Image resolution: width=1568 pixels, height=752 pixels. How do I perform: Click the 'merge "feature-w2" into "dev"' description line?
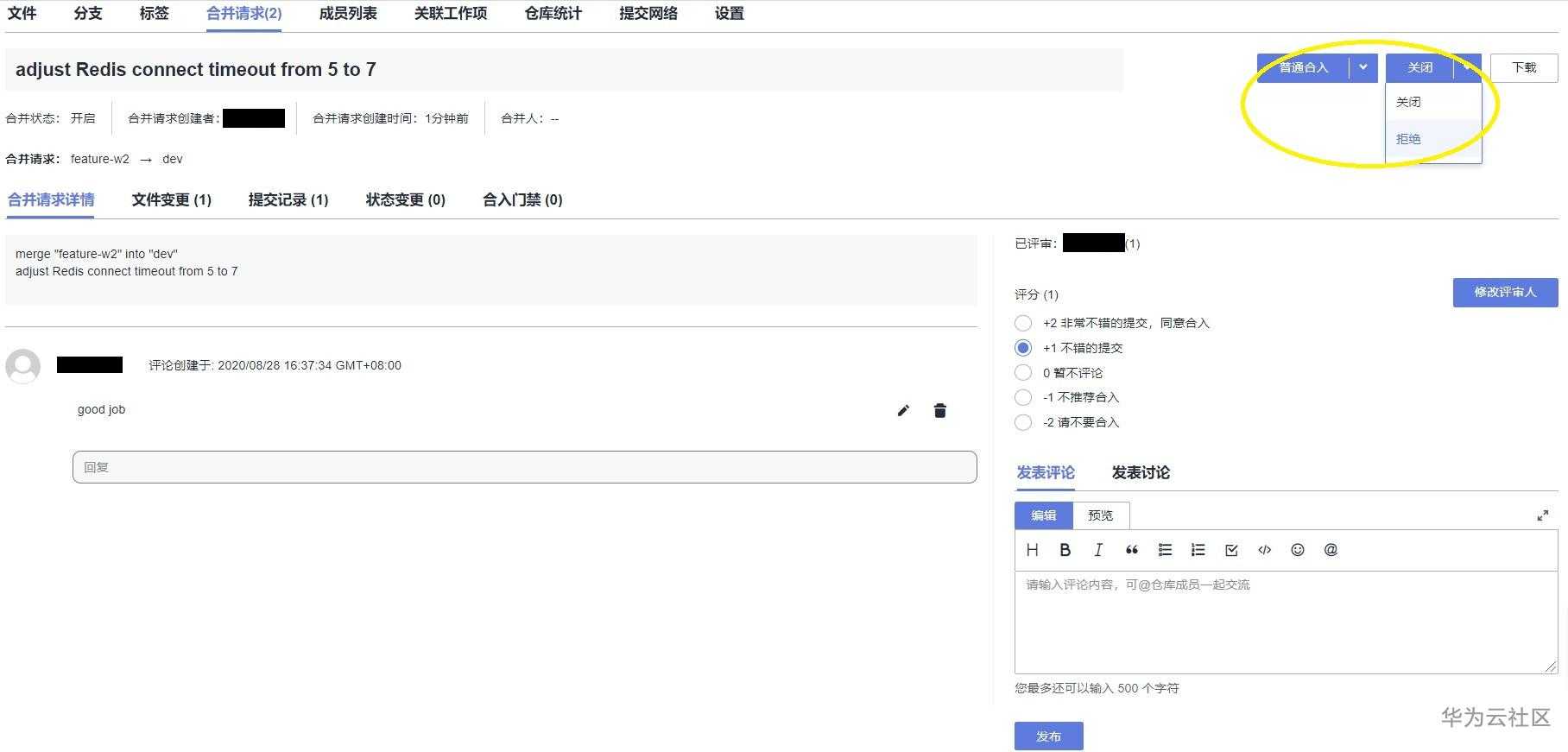[x=97, y=254]
